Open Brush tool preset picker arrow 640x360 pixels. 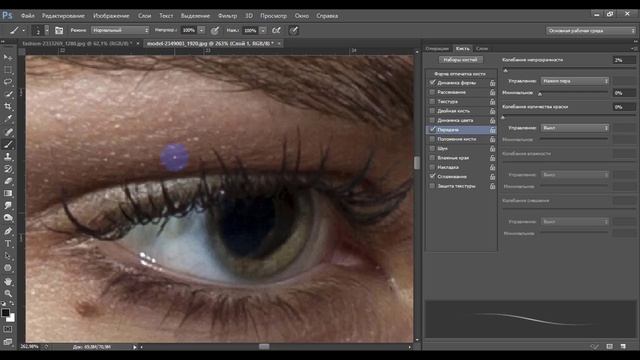[x=23, y=30]
